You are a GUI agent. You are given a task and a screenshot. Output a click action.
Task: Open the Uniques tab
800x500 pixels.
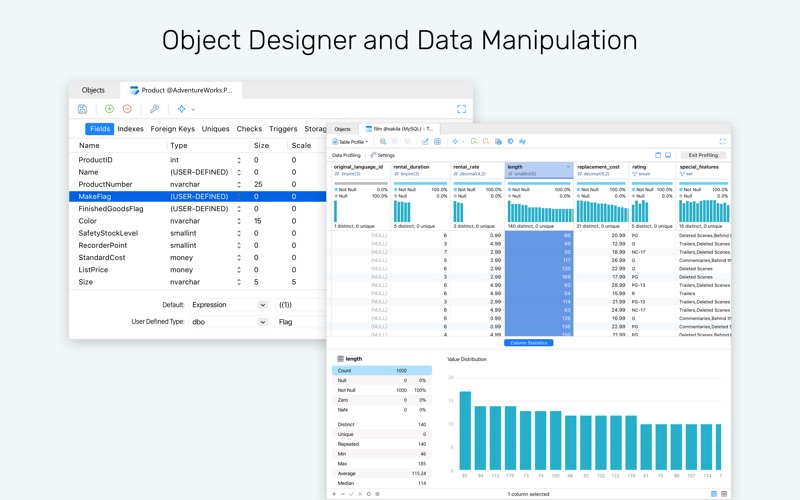point(215,129)
